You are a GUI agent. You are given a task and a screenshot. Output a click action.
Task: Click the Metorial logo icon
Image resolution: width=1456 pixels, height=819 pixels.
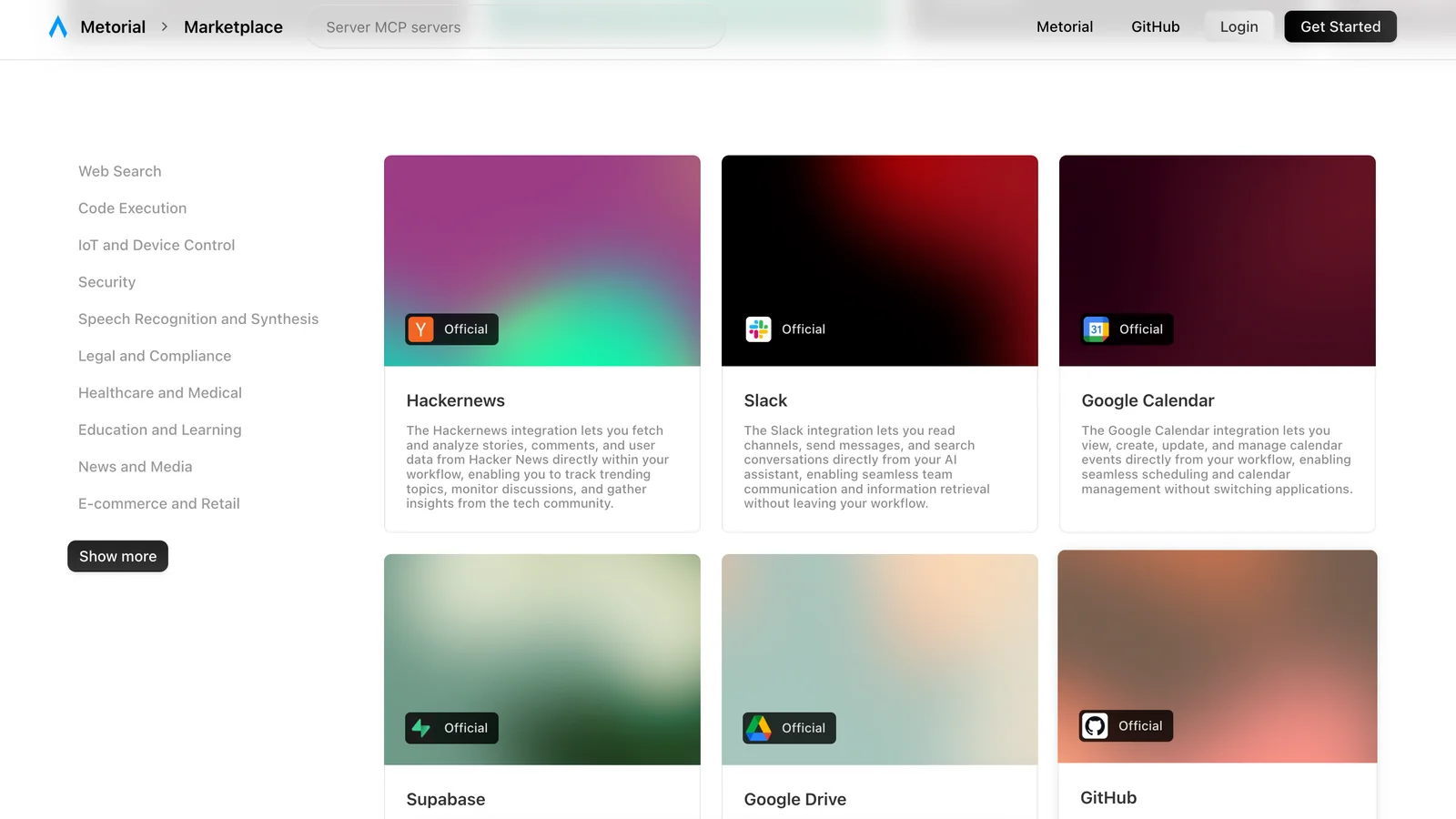coord(58,27)
